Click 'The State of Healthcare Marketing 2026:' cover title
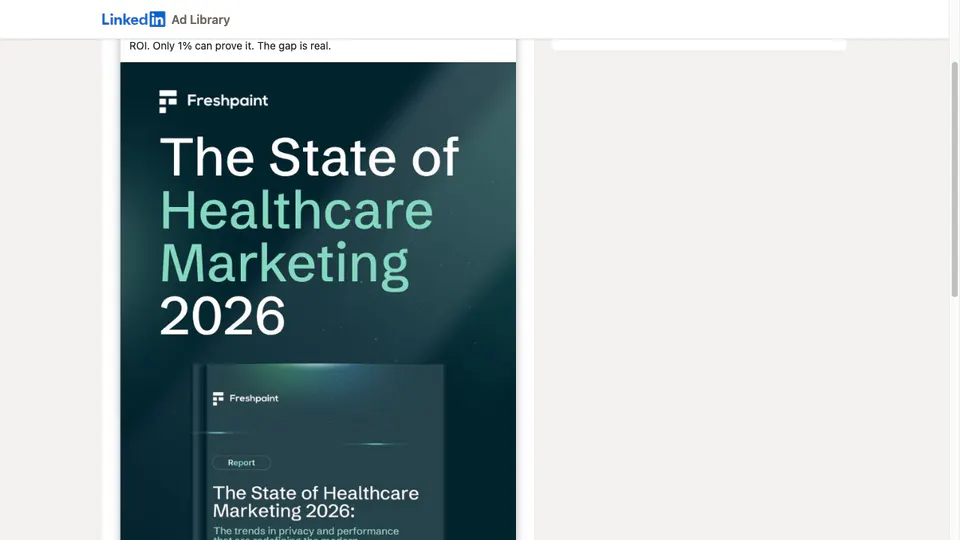Viewport: 960px width, 540px height. point(315,501)
